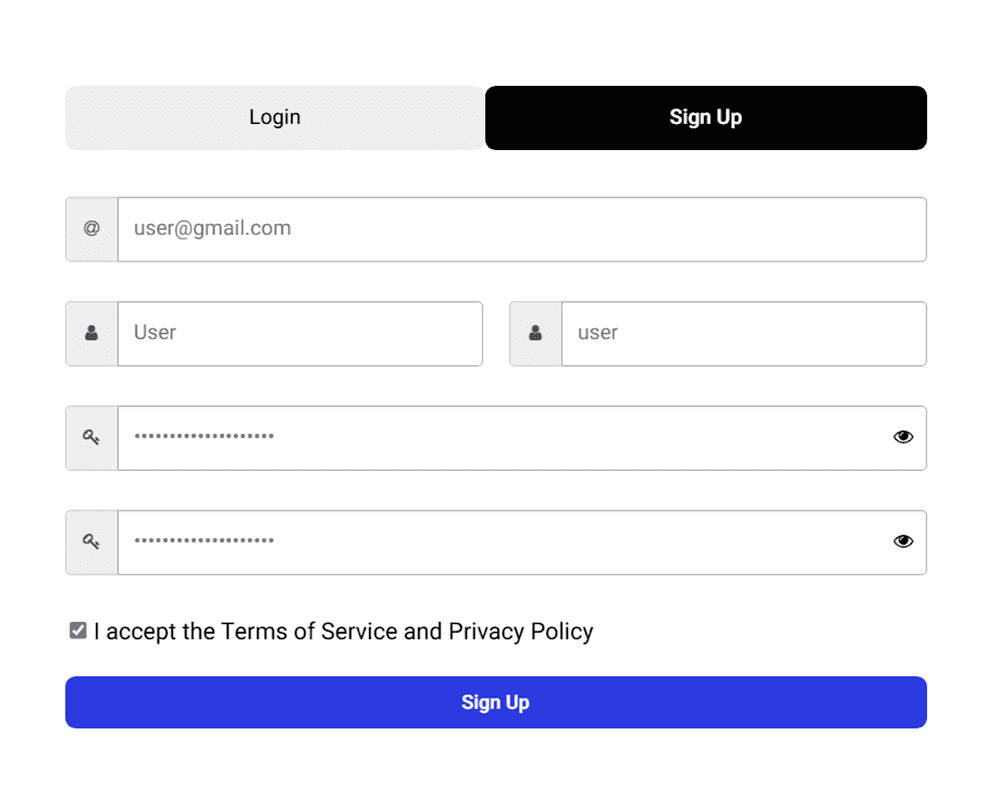Viewport: 1000px width, 798px height.
Task: Click the masked dots in the confirm password
Action: pos(204,542)
